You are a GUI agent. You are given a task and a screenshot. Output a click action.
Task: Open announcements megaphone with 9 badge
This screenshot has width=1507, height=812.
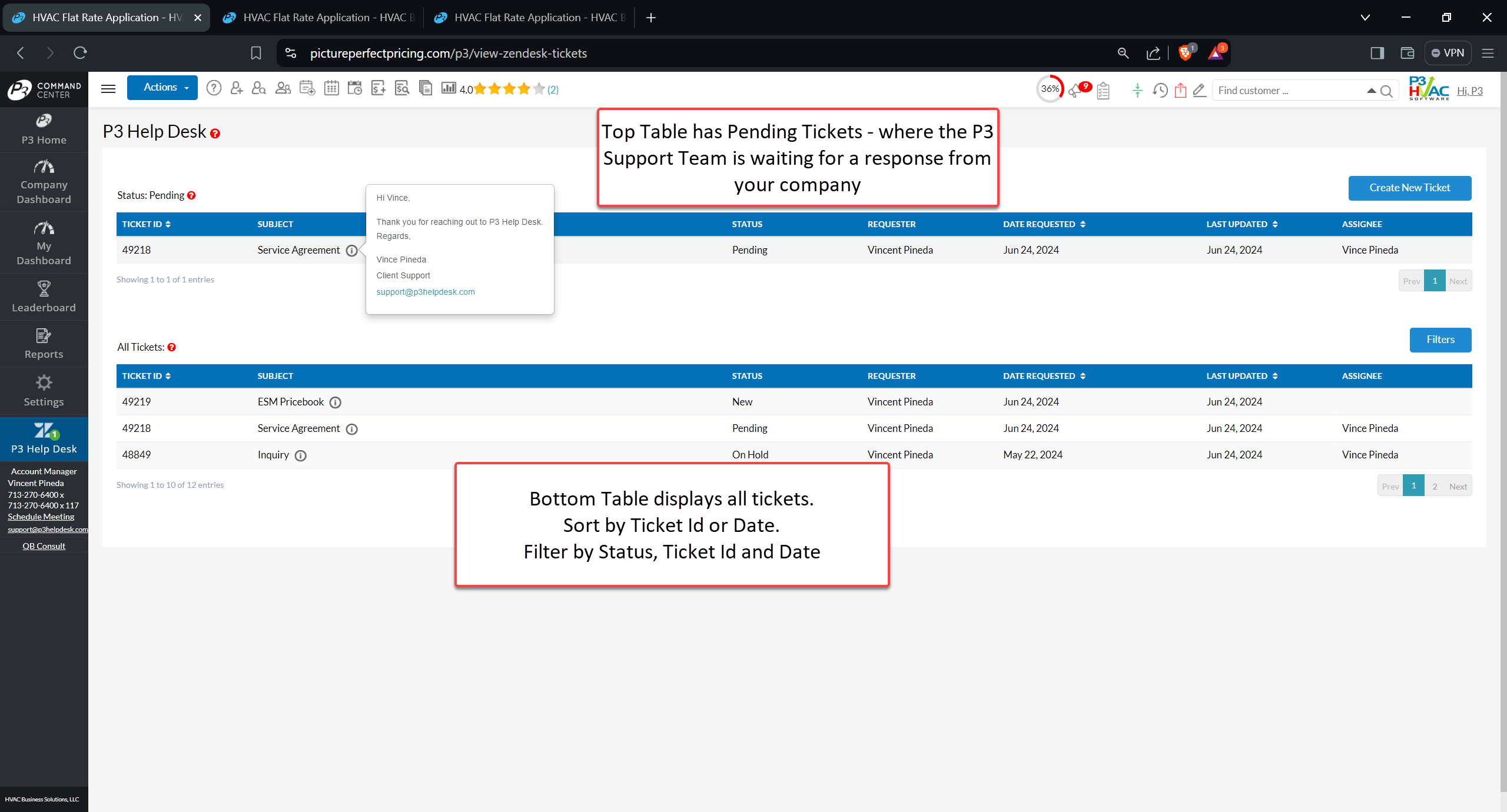pos(1080,89)
